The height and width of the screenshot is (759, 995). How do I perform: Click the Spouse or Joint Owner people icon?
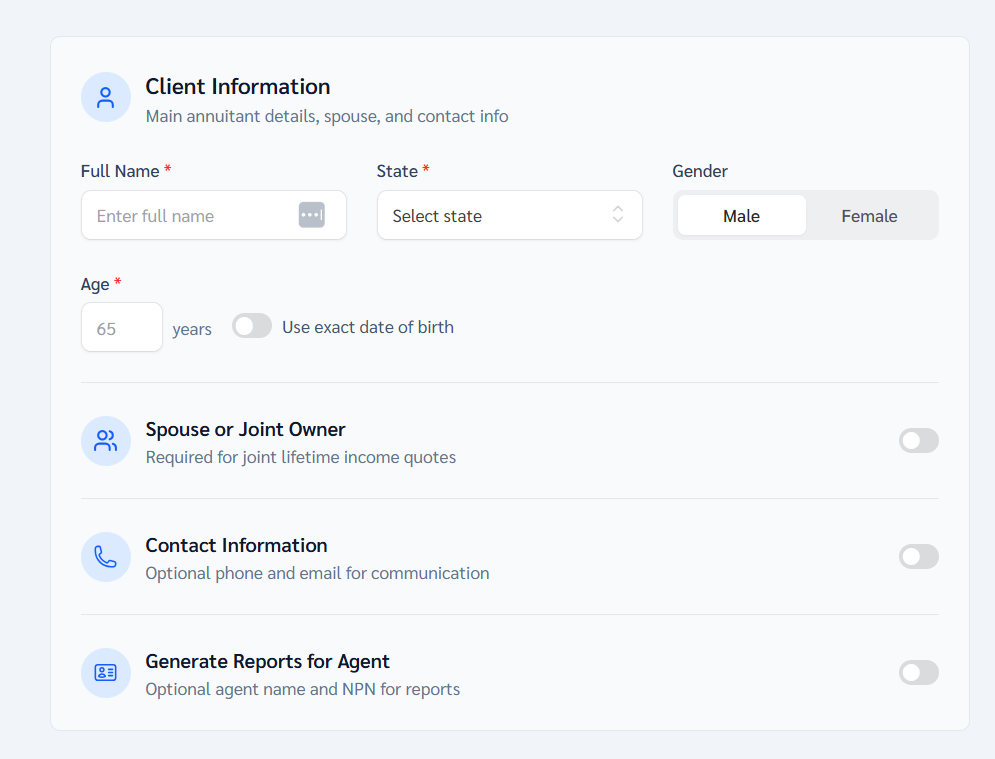(106, 441)
